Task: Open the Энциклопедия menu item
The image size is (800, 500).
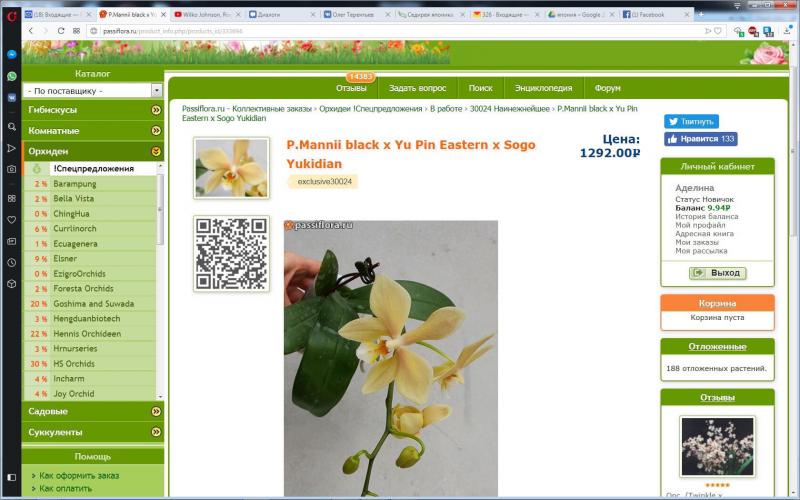Action: [543, 88]
